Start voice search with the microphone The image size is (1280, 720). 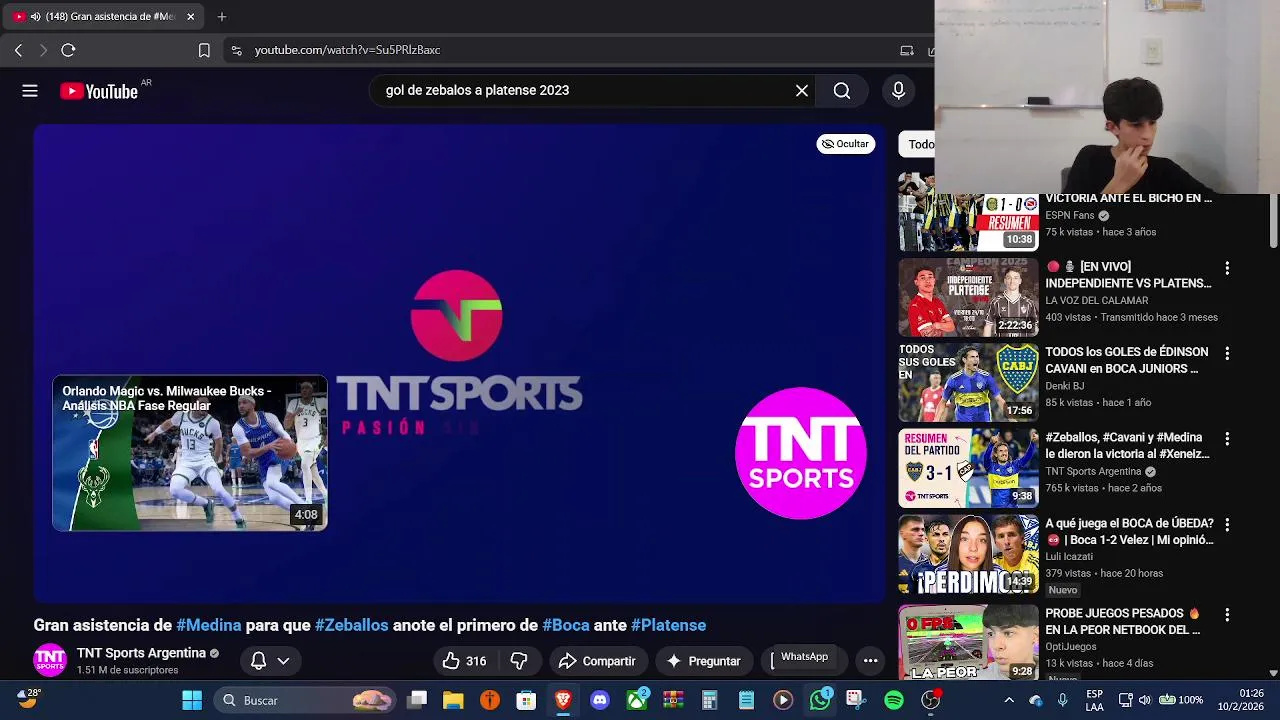tap(898, 91)
